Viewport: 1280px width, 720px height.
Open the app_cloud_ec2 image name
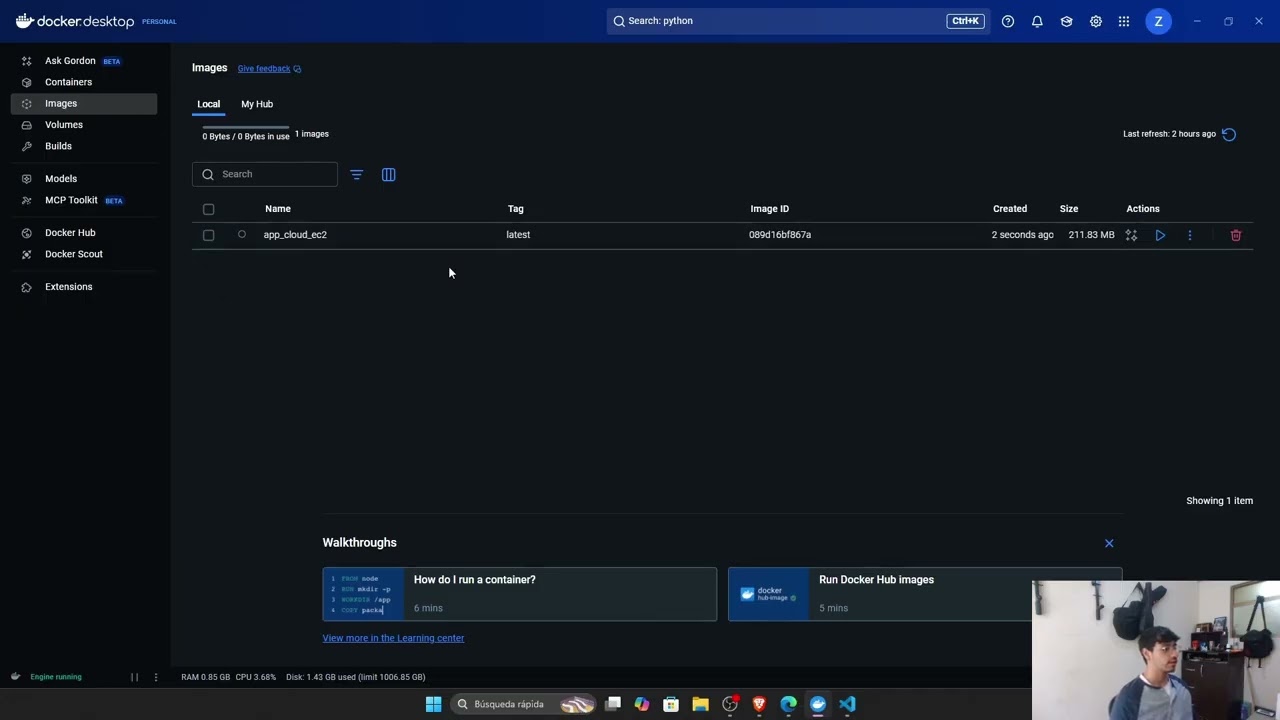click(295, 235)
